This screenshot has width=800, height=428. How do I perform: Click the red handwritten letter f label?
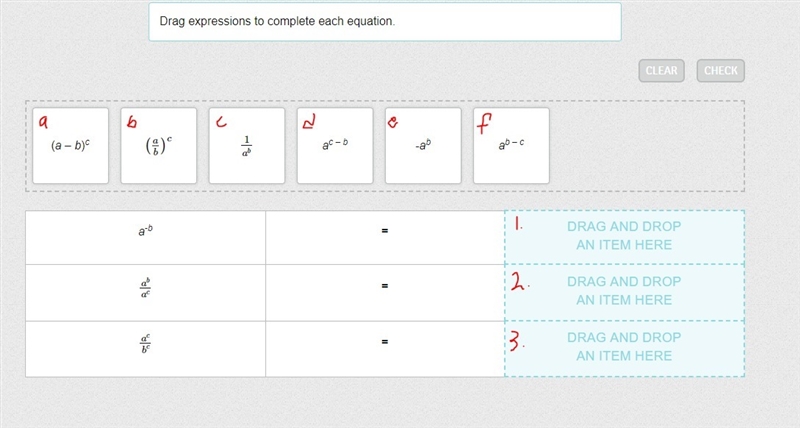pos(484,123)
